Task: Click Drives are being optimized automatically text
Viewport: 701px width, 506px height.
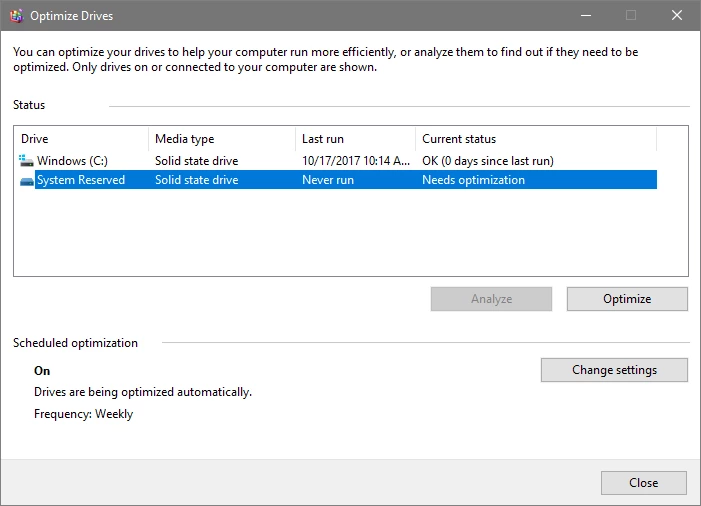Action: pos(143,392)
